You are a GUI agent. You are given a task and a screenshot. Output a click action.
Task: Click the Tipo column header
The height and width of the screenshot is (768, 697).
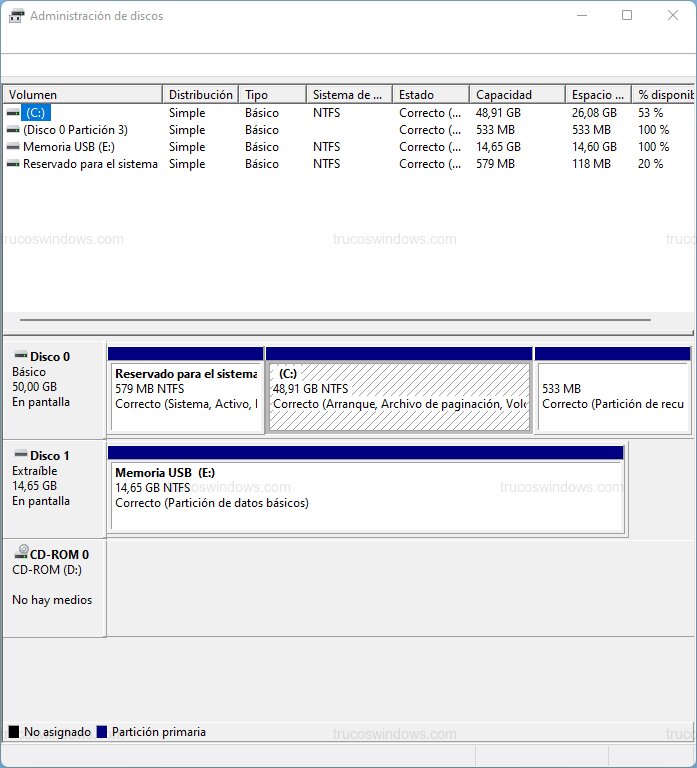272,95
